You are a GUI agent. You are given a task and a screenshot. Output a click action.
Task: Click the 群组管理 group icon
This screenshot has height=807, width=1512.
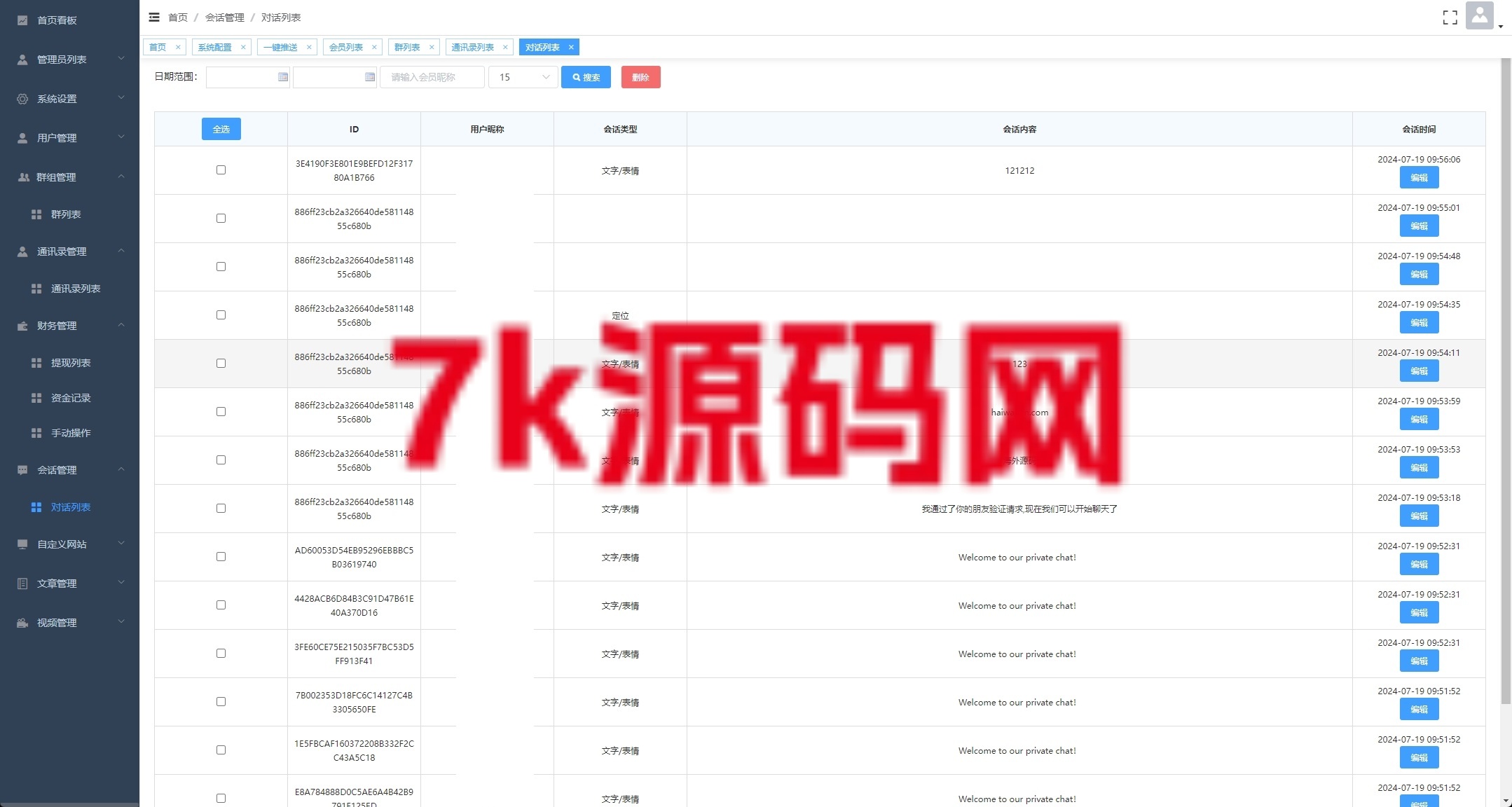pos(23,177)
